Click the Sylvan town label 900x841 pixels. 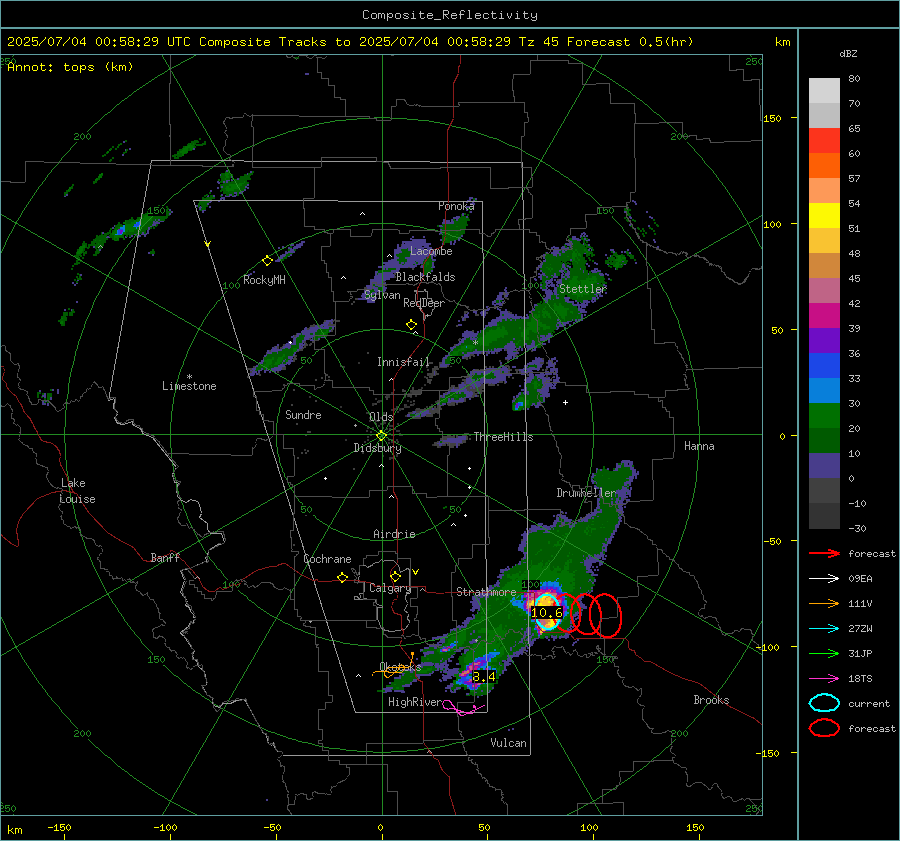382,295
